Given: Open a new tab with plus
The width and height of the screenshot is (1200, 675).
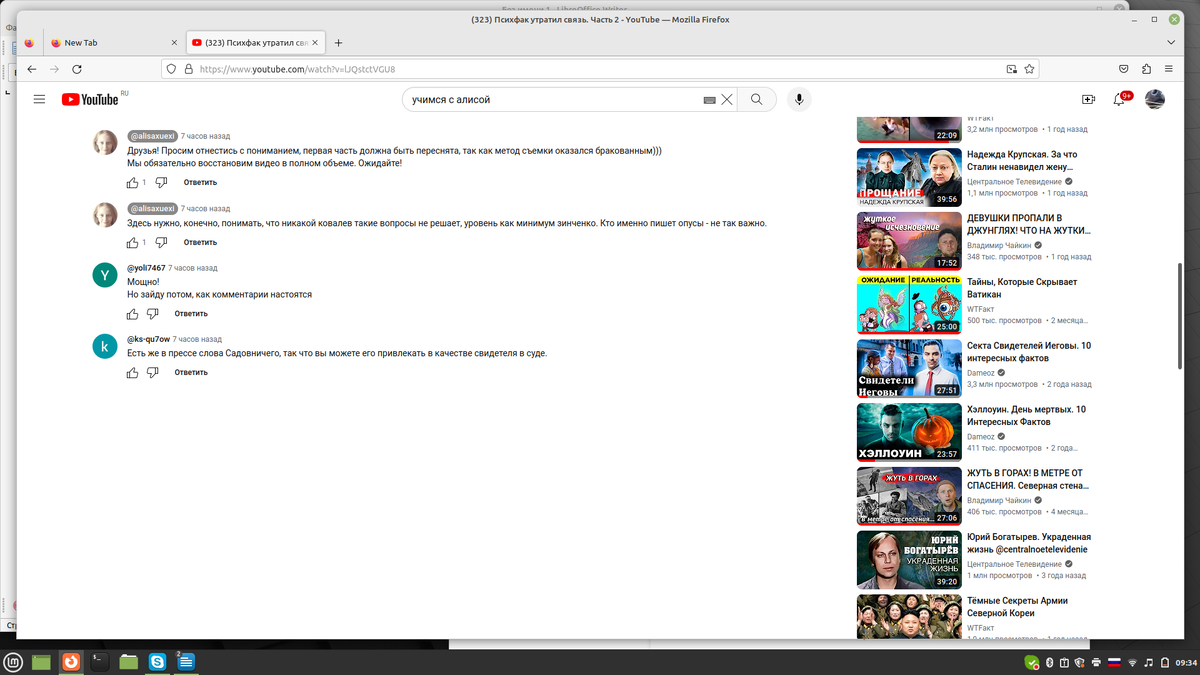Looking at the screenshot, I should tap(338, 43).
